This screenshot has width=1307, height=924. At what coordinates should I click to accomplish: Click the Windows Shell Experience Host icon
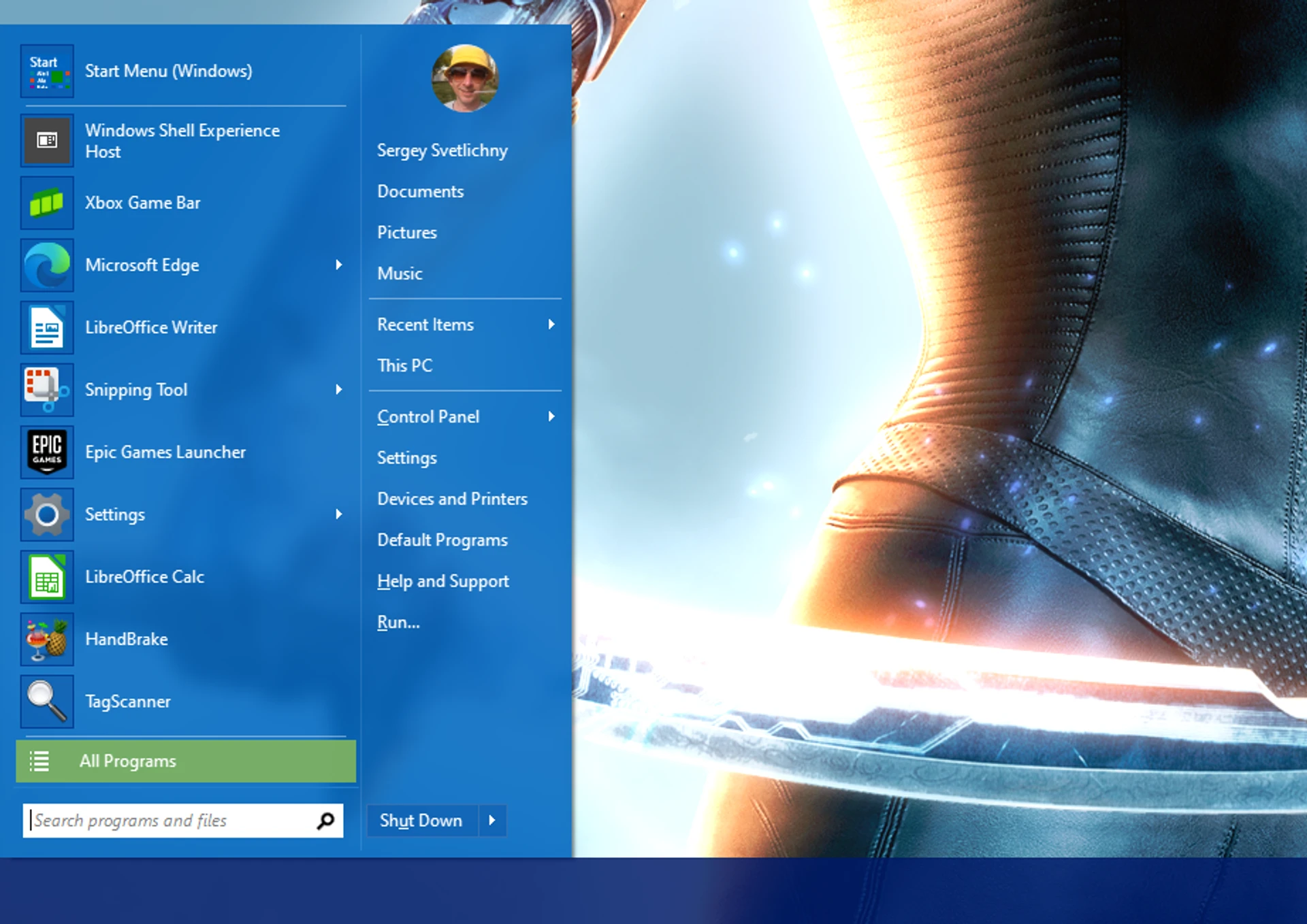pyautogui.click(x=47, y=141)
